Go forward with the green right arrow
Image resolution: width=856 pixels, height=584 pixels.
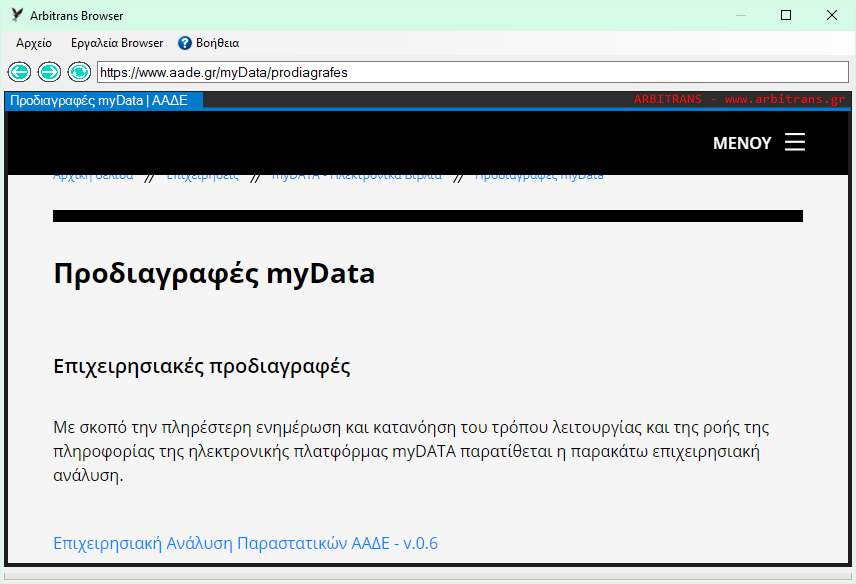click(49, 72)
